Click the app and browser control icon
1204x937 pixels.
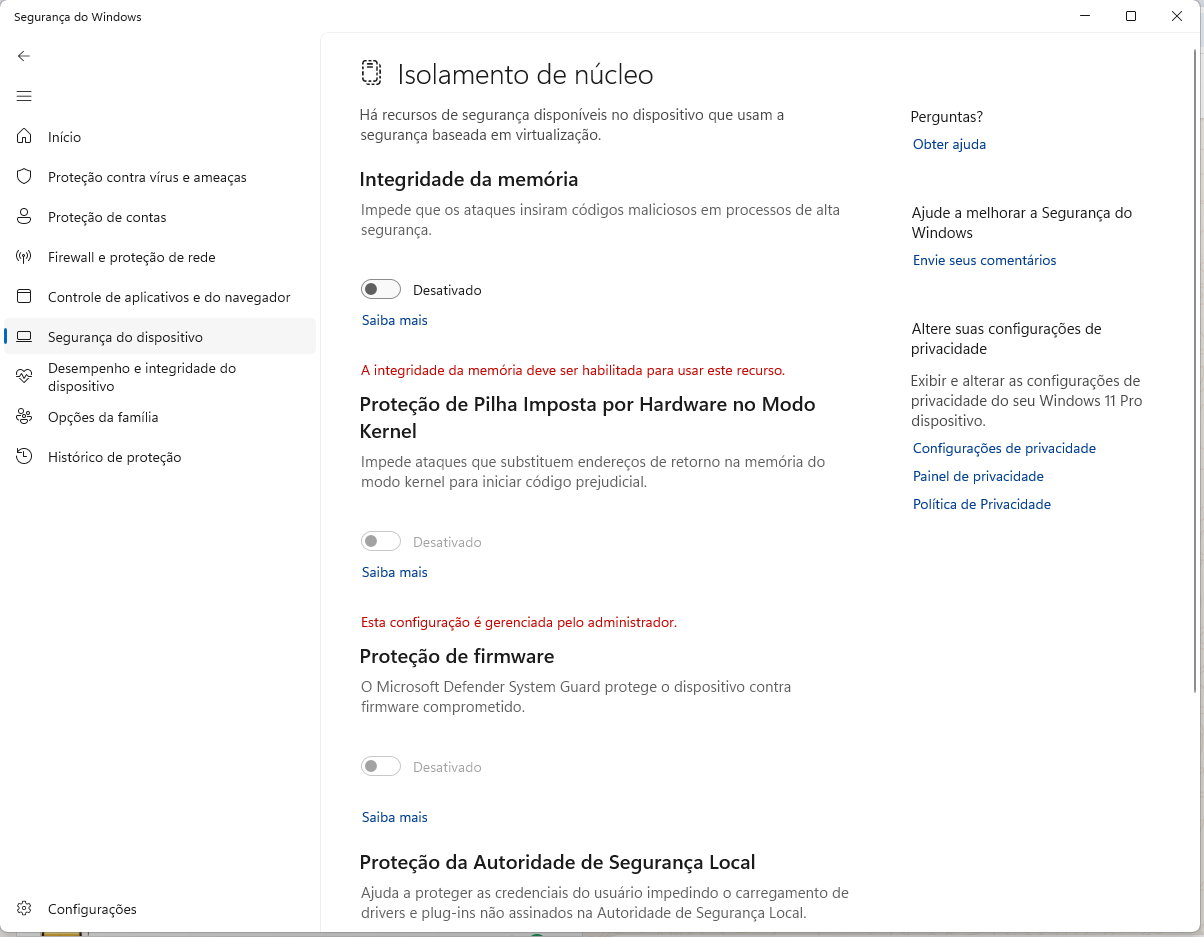(24, 297)
